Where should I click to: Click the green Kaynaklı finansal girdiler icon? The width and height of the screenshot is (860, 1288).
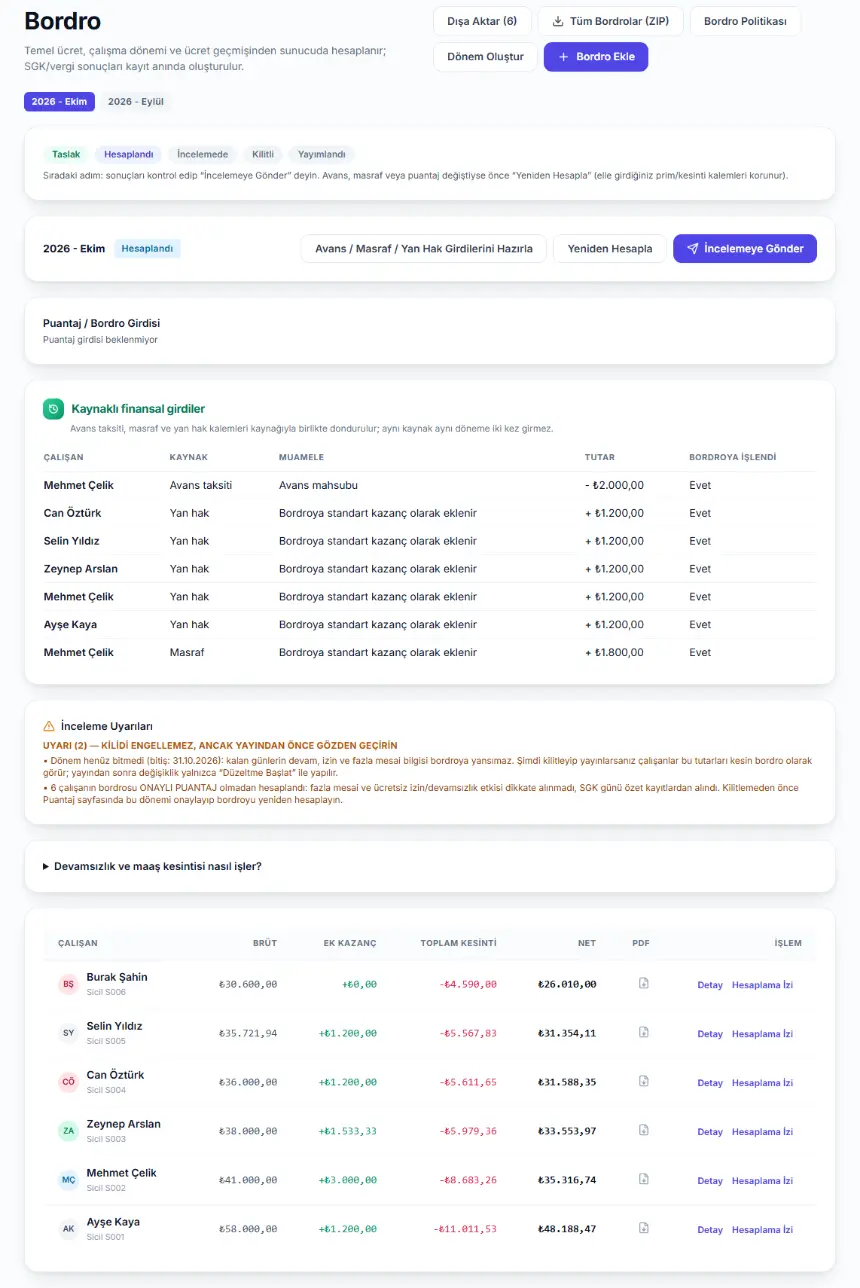tap(53, 409)
